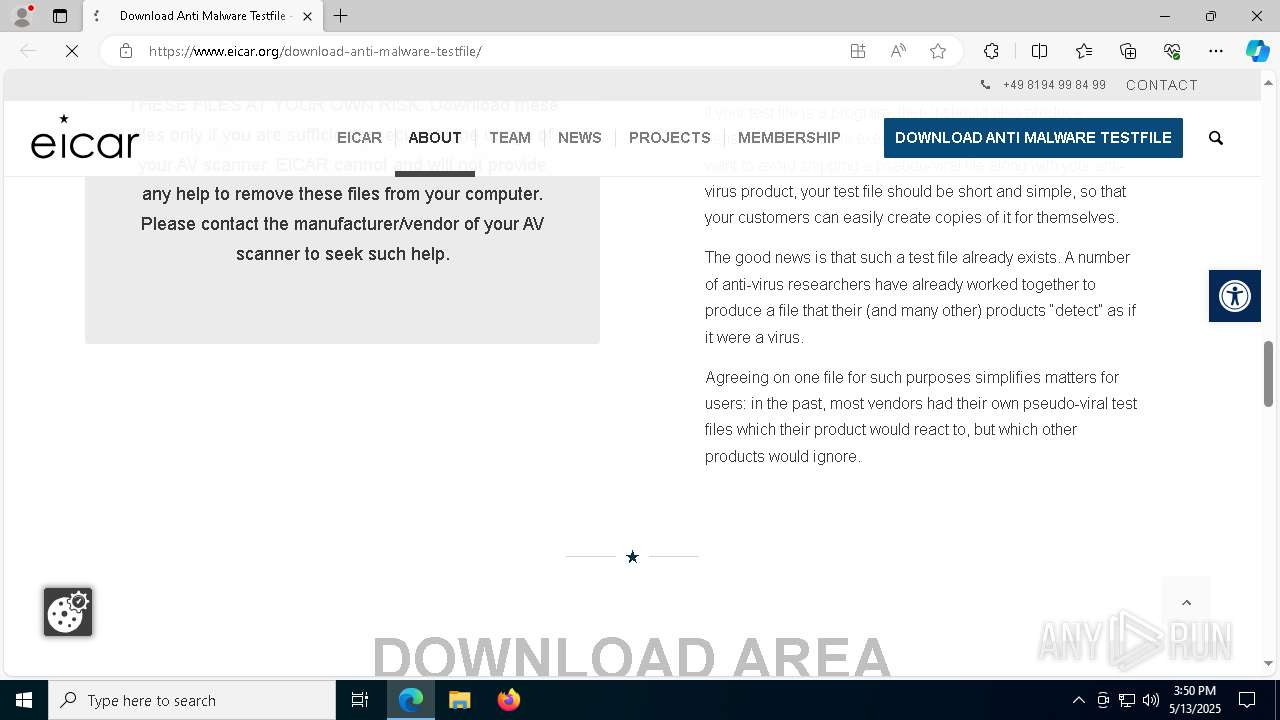Open the TEAM menu item
Viewport: 1280px width, 720px height.
(510, 138)
